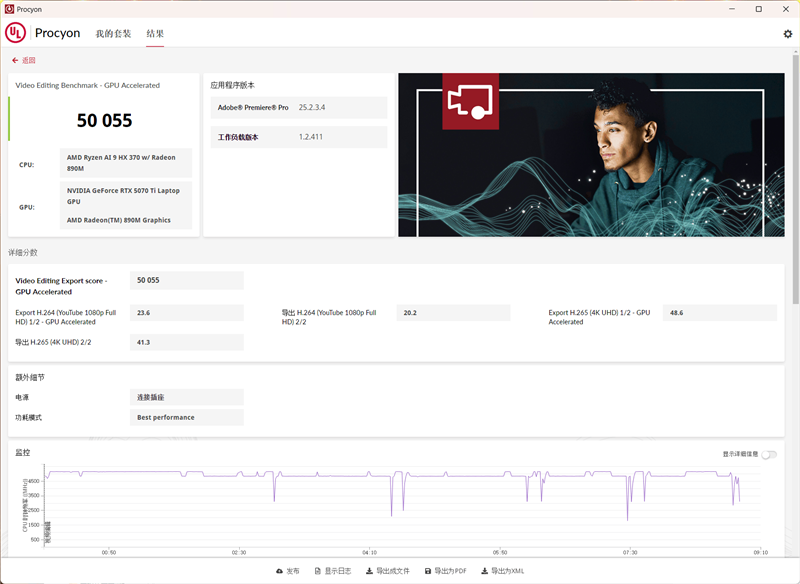Click the UL Procyon logo icon

(15, 33)
